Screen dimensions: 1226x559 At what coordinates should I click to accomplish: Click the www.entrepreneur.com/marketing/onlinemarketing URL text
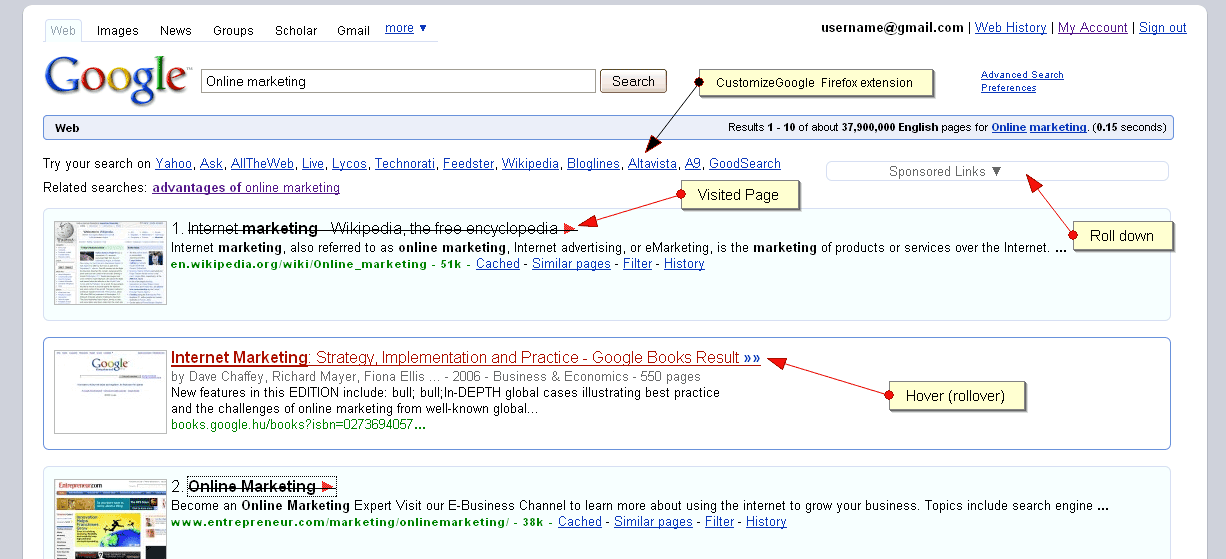(340, 522)
